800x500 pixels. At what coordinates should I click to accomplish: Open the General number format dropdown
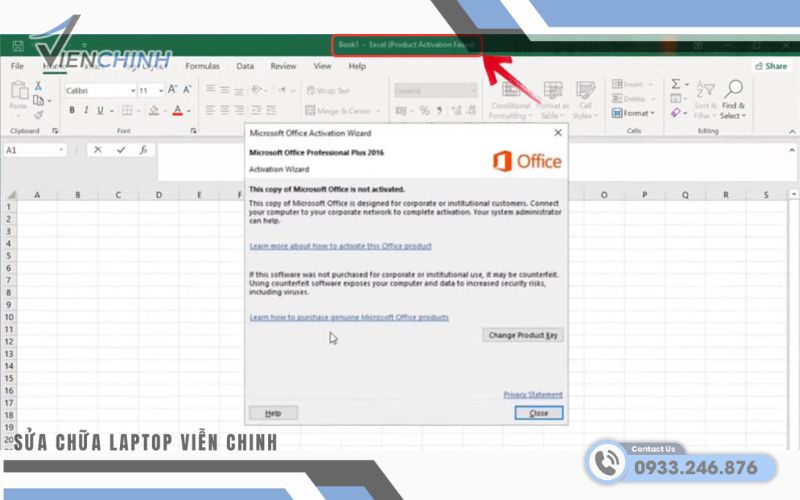pos(473,91)
